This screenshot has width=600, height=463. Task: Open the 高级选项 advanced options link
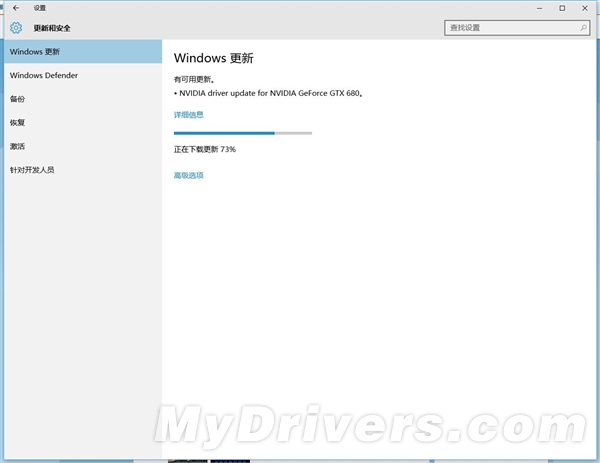click(189, 176)
